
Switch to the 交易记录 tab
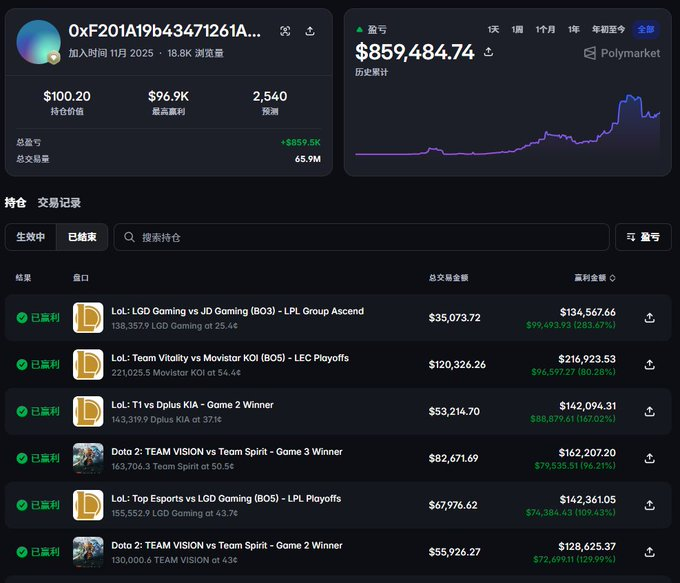(59, 203)
